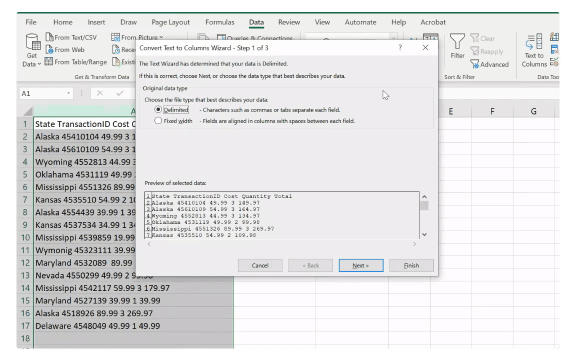This screenshot has height=360, width=576.
Task: Activate the Filter funnel icon
Action: tap(457, 41)
